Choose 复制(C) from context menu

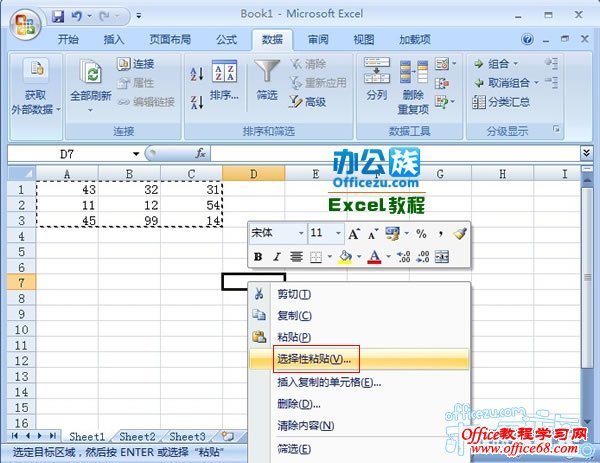coord(359,316)
